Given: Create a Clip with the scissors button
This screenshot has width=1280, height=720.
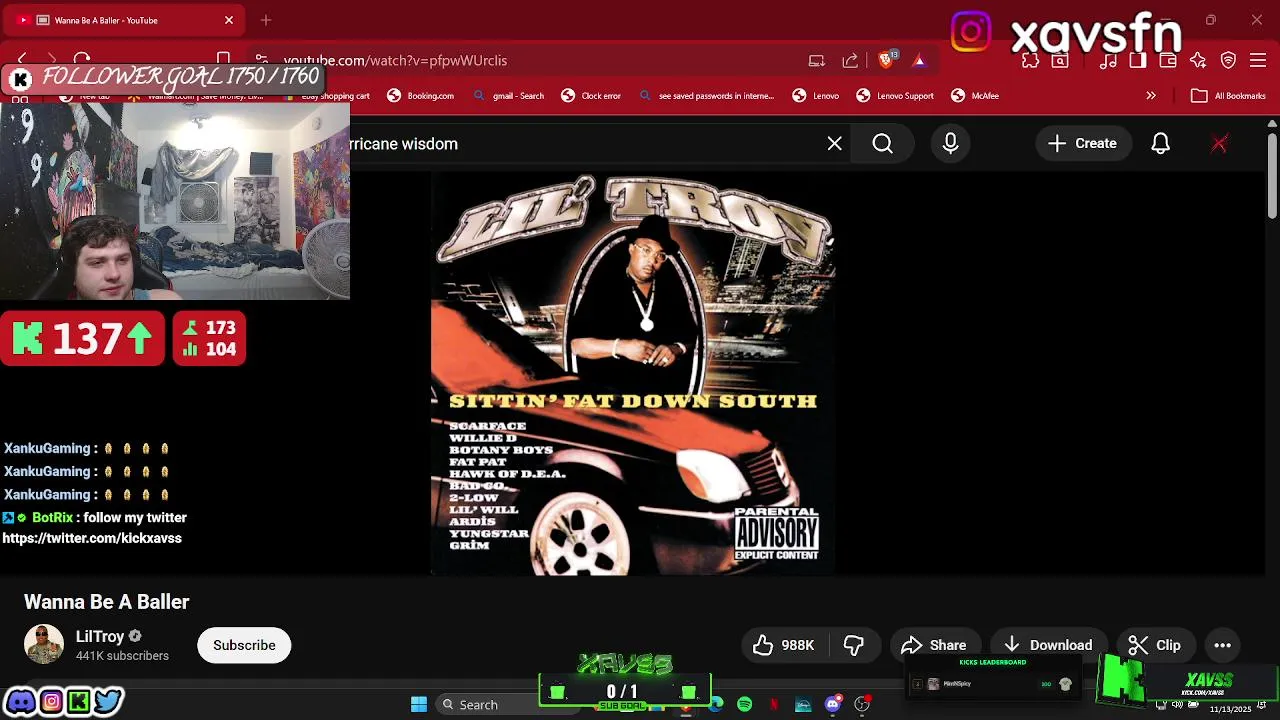Looking at the screenshot, I should pos(1155,645).
